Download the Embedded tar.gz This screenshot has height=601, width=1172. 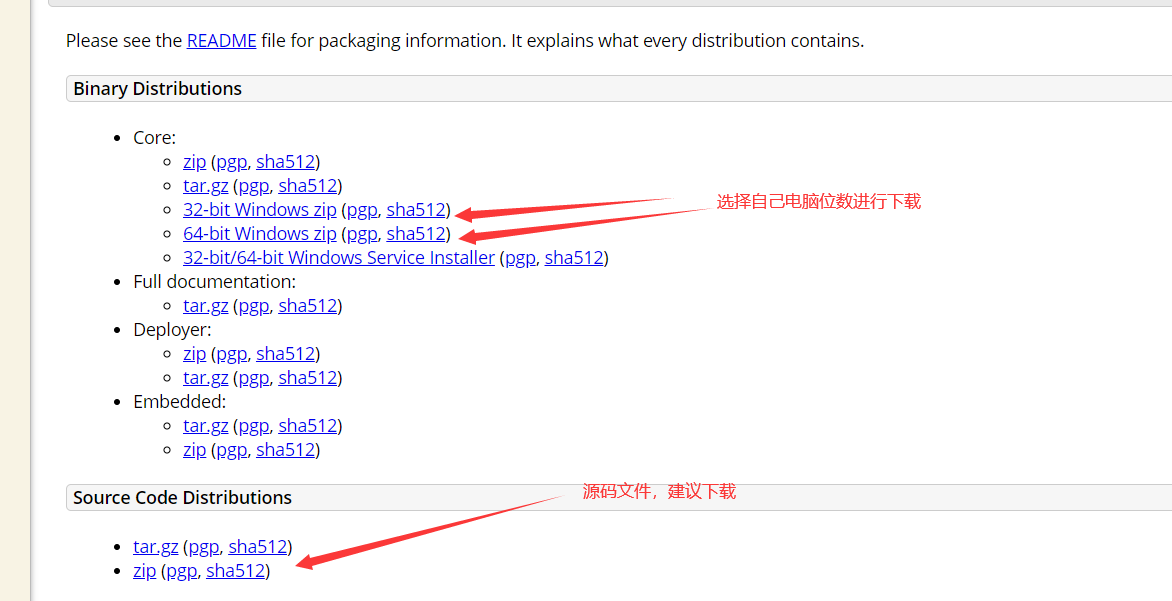tap(206, 425)
